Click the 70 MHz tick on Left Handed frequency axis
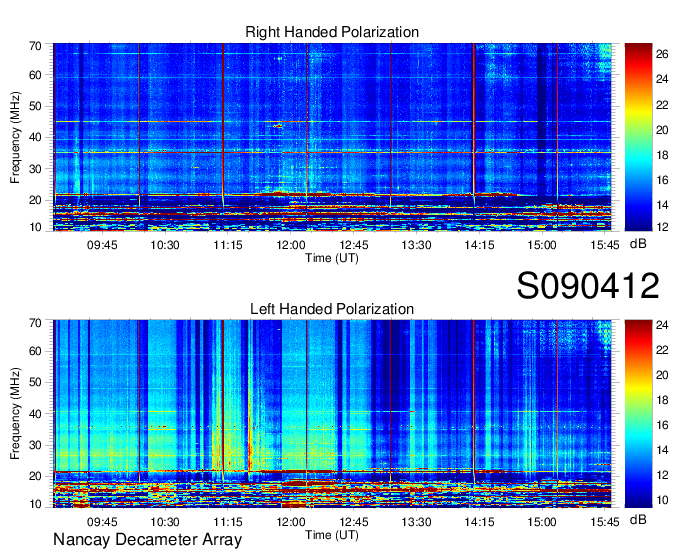Image resolution: width=680 pixels, height=552 pixels. [x=35, y=323]
